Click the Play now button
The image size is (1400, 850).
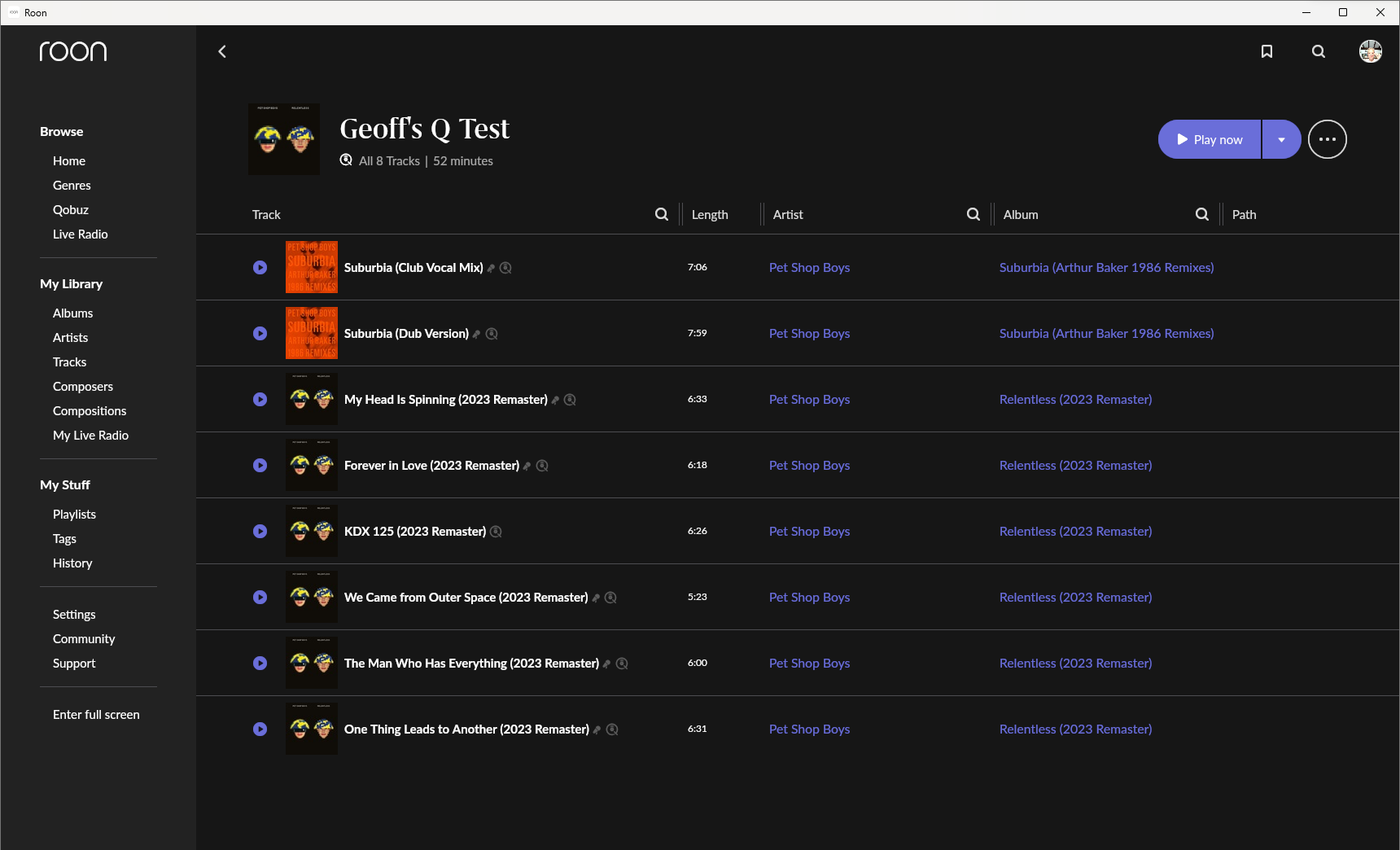[x=1210, y=139]
